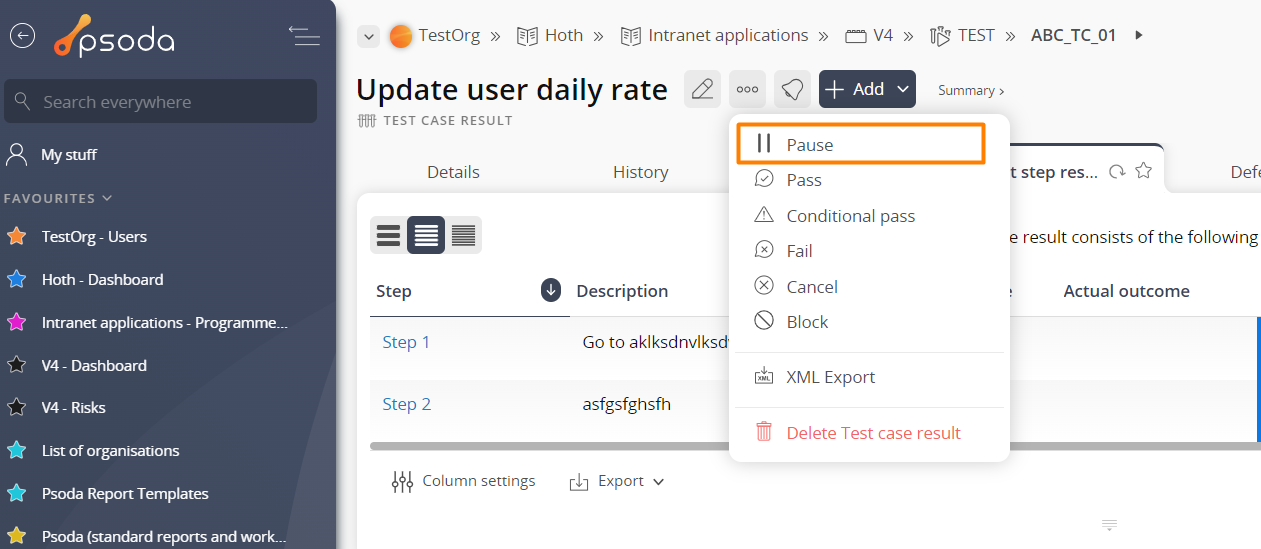
Task: Select the wide row spacing view
Action: (x=388, y=235)
